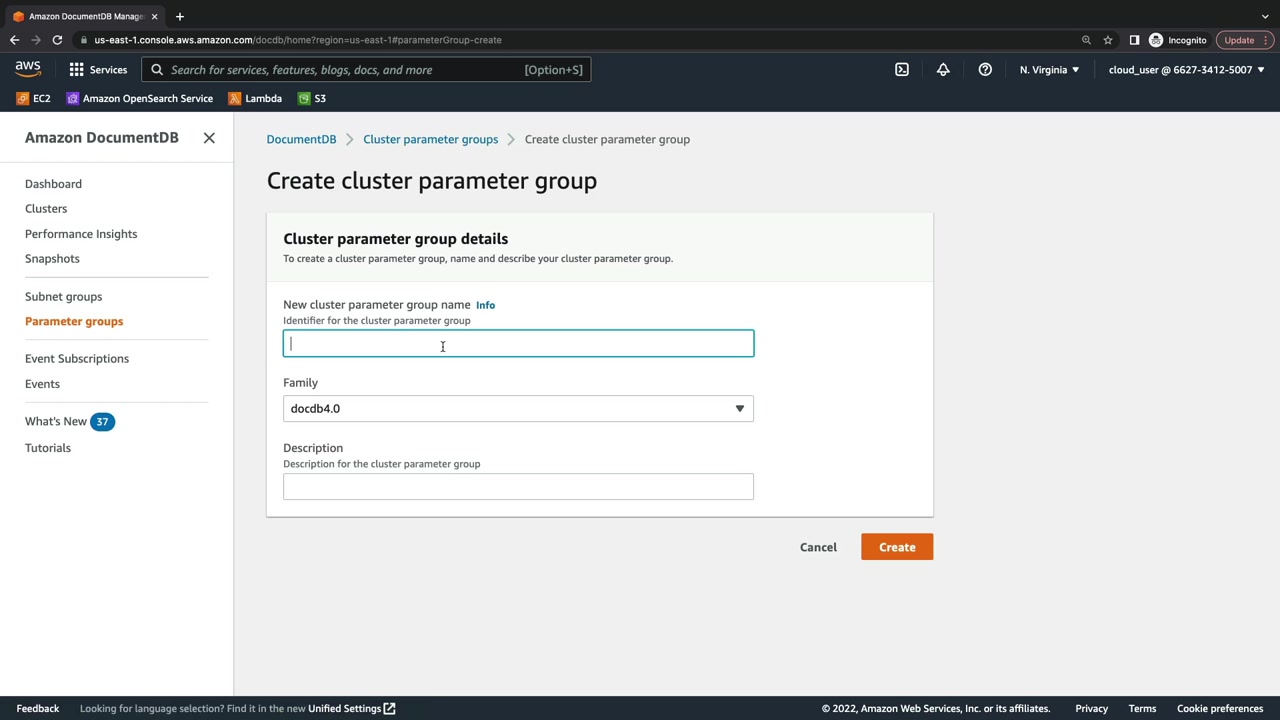The width and height of the screenshot is (1280, 720).
Task: Click the AWS logo home icon
Action: tap(28, 69)
